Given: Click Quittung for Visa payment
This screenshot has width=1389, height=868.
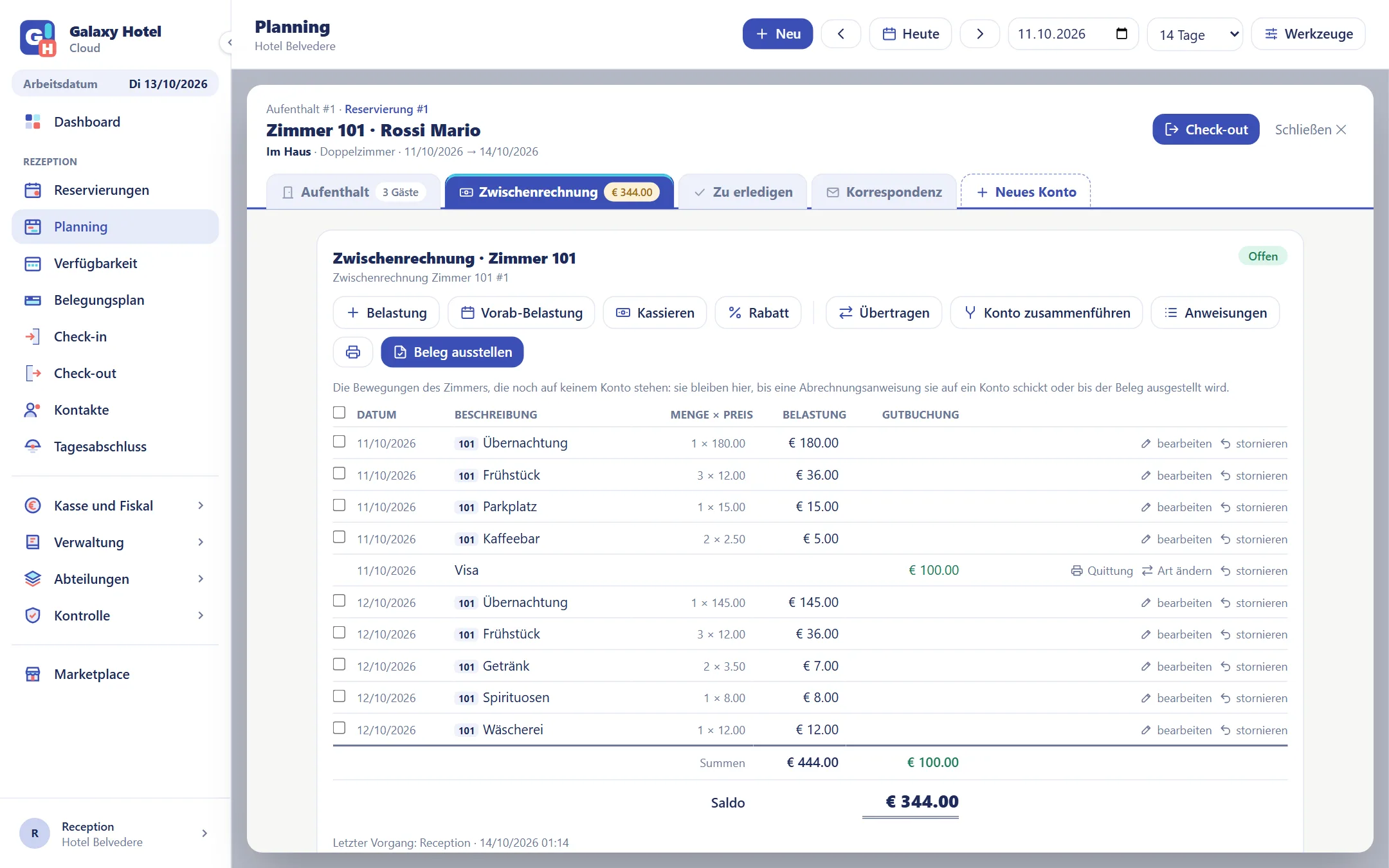Looking at the screenshot, I should click(1102, 571).
